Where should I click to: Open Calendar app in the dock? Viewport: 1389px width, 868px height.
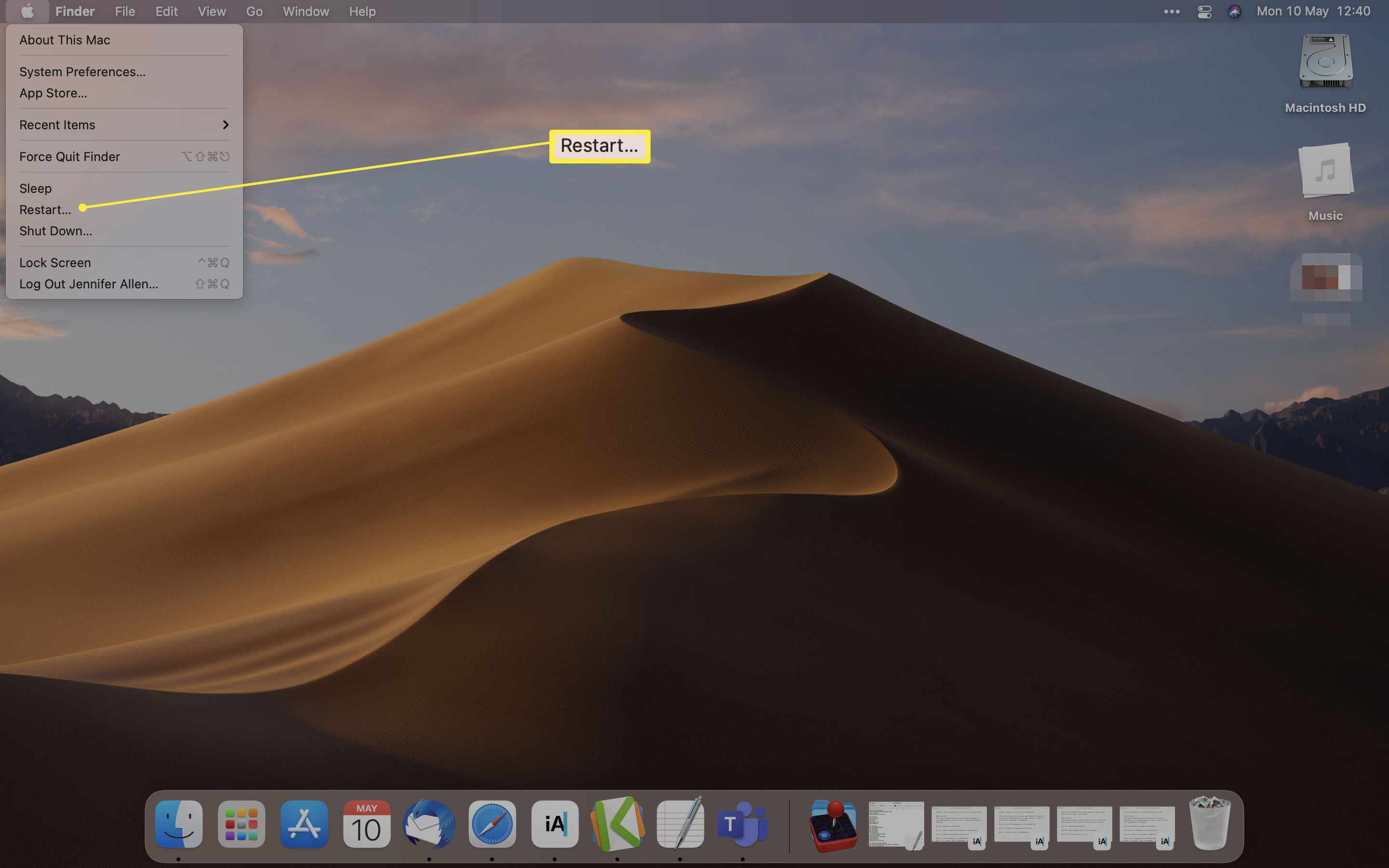(364, 826)
